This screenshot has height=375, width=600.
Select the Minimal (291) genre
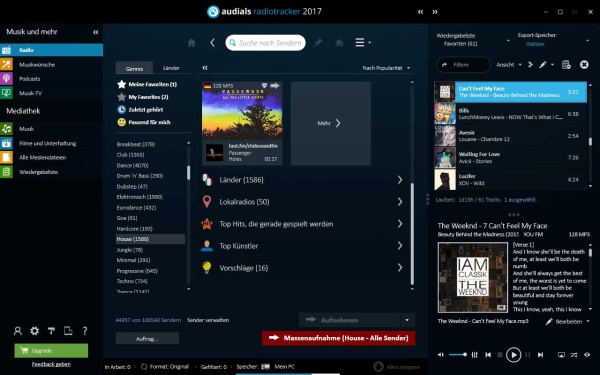coord(133,260)
